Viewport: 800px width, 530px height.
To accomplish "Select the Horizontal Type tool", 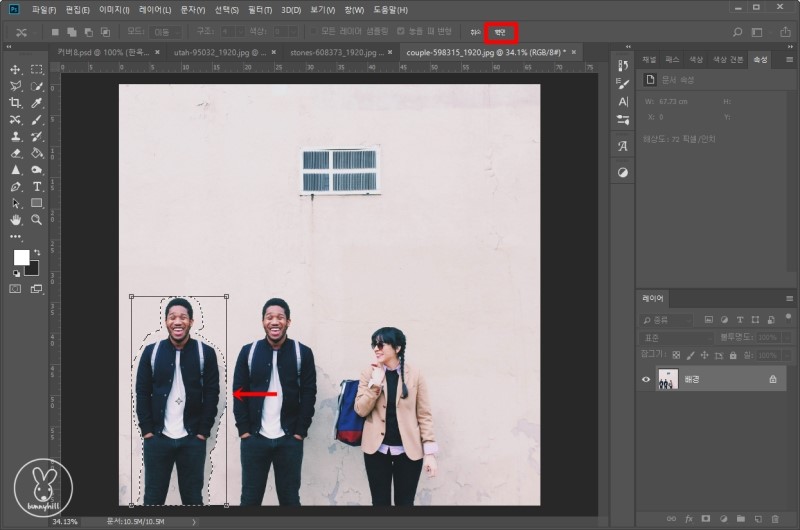I will tap(37, 186).
